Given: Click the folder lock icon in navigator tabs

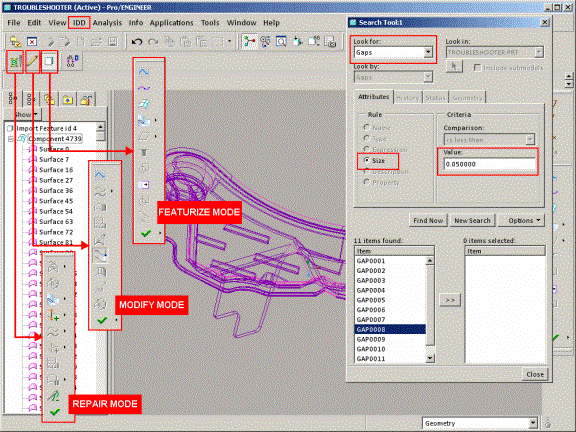Looking at the screenshot, I should coord(86,99).
